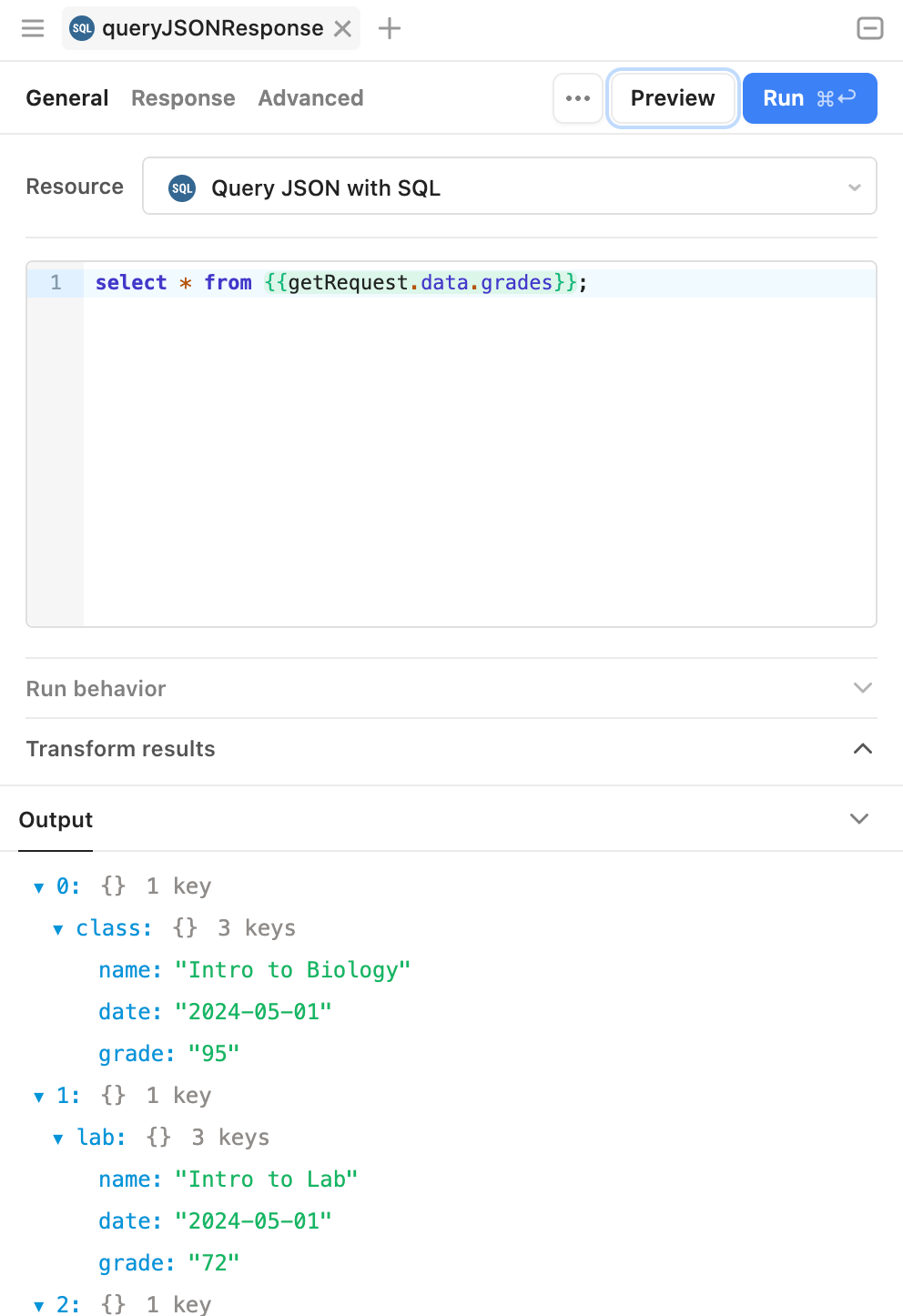The width and height of the screenshot is (903, 1316).
Task: Switch to the Response tab
Action: (x=183, y=98)
